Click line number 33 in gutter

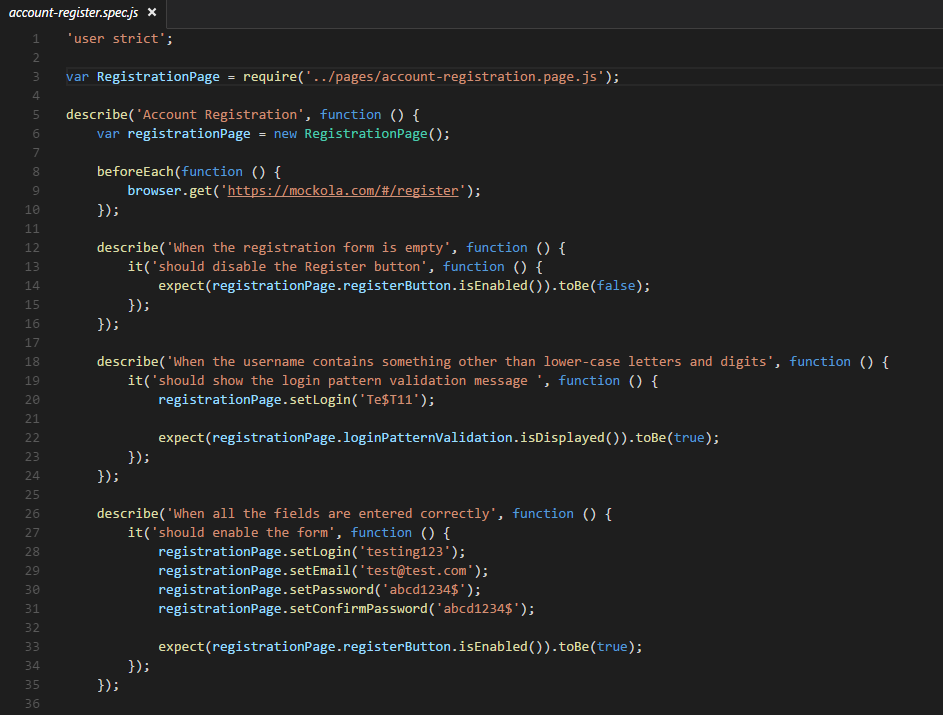coord(32,646)
